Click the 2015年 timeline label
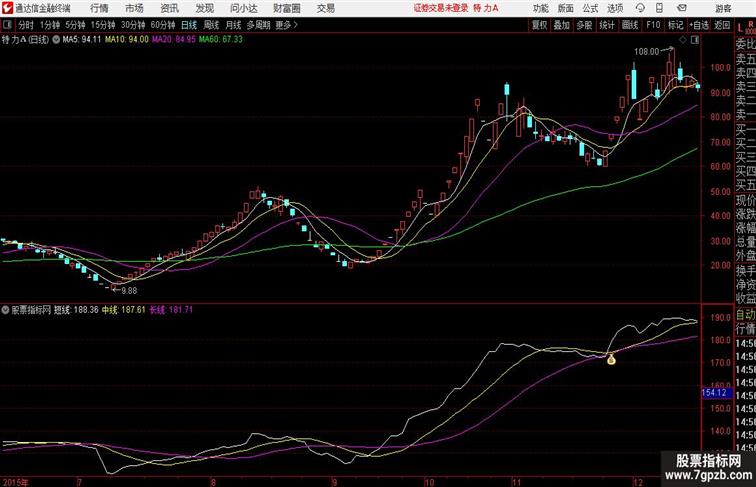 click(x=15, y=482)
